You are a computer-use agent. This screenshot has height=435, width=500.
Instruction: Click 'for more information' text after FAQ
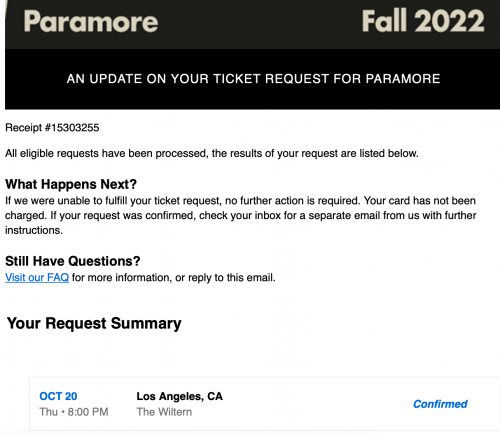pyautogui.click(x=121, y=277)
